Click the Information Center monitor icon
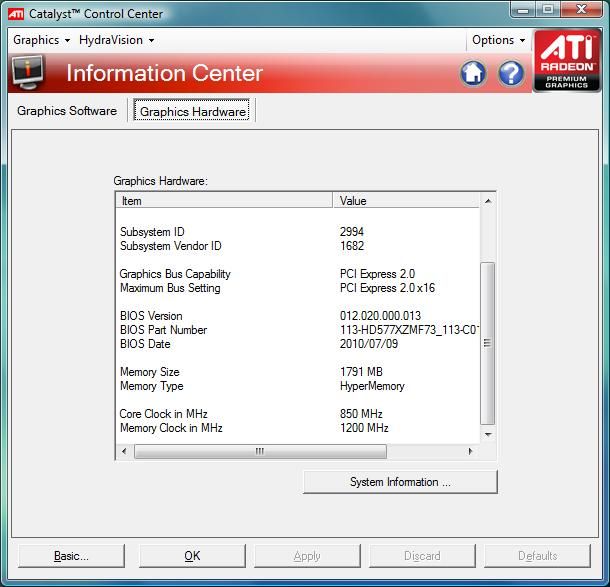 28,72
